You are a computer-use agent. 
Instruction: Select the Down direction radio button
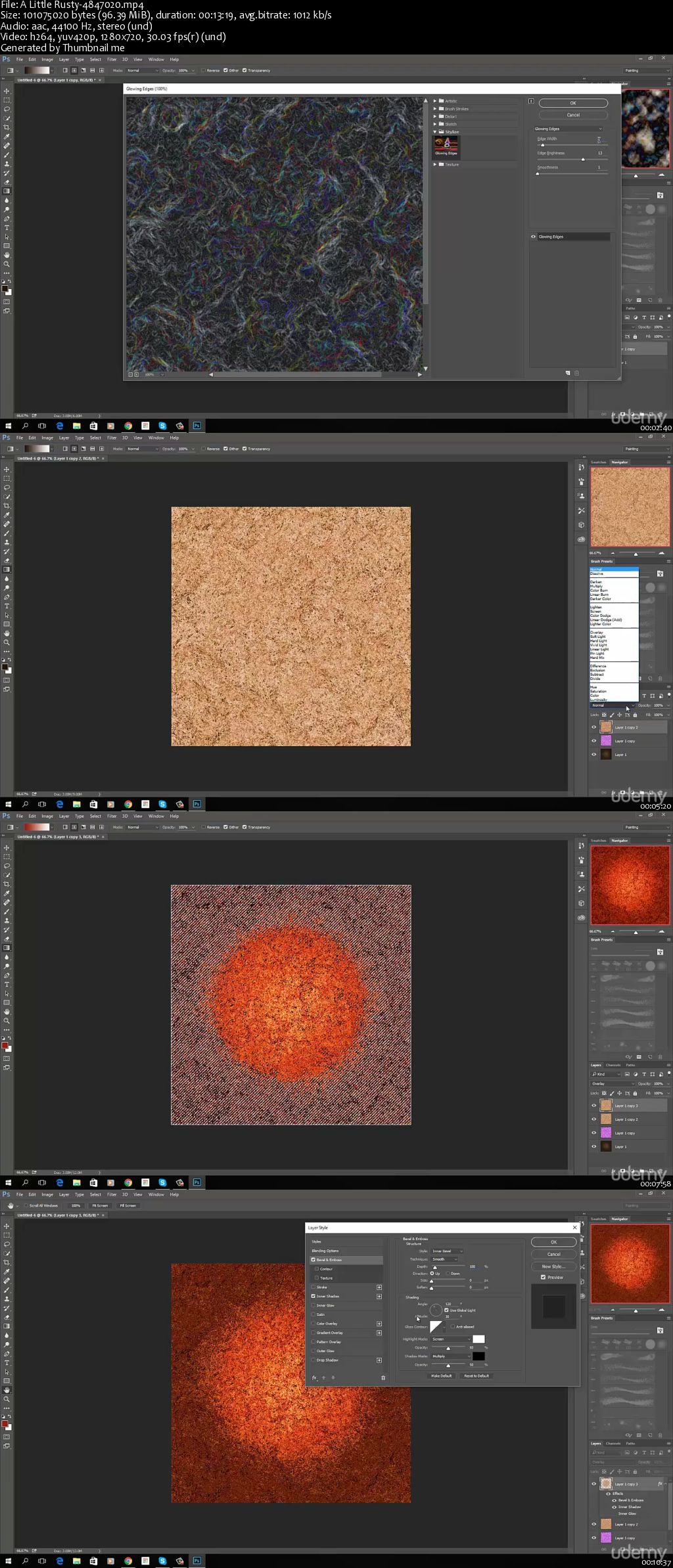coord(448,1273)
